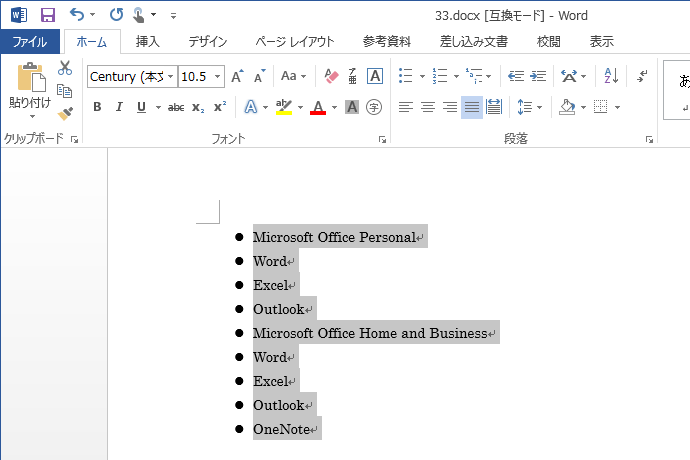Click the Redo/Repeat arrow icon
The height and width of the screenshot is (460, 690).
[x=116, y=15]
